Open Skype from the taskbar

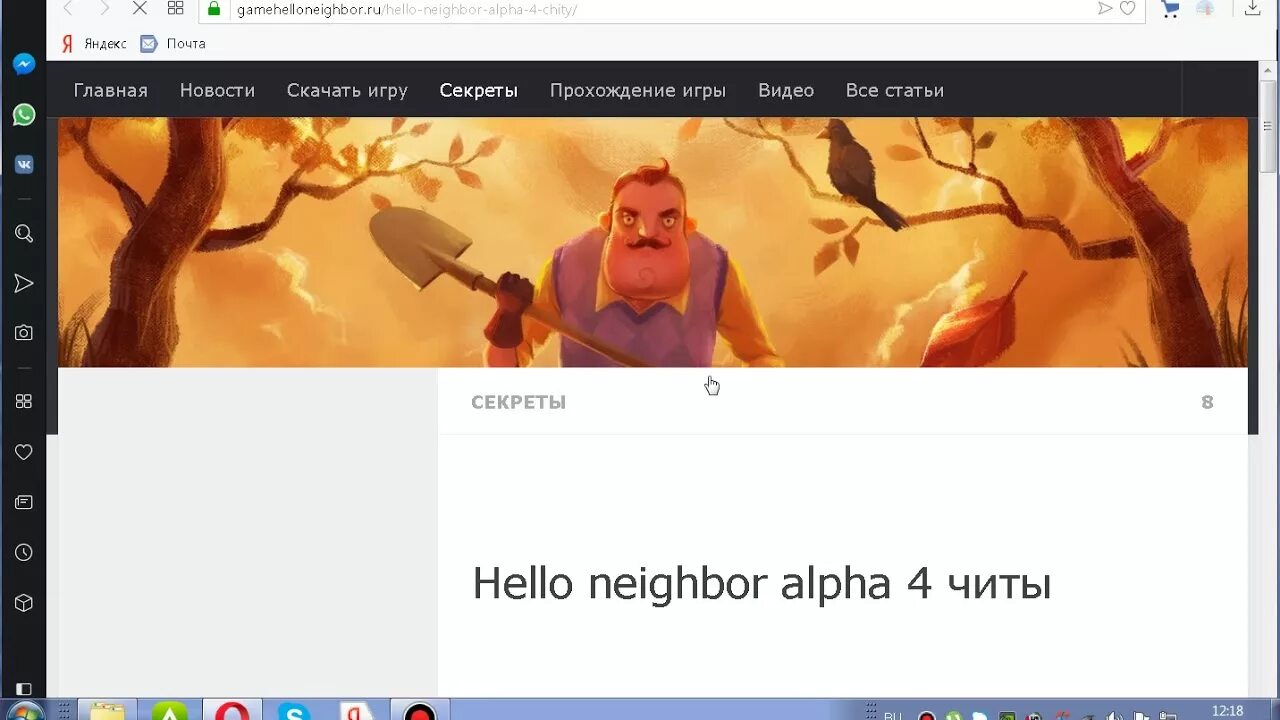coord(294,710)
